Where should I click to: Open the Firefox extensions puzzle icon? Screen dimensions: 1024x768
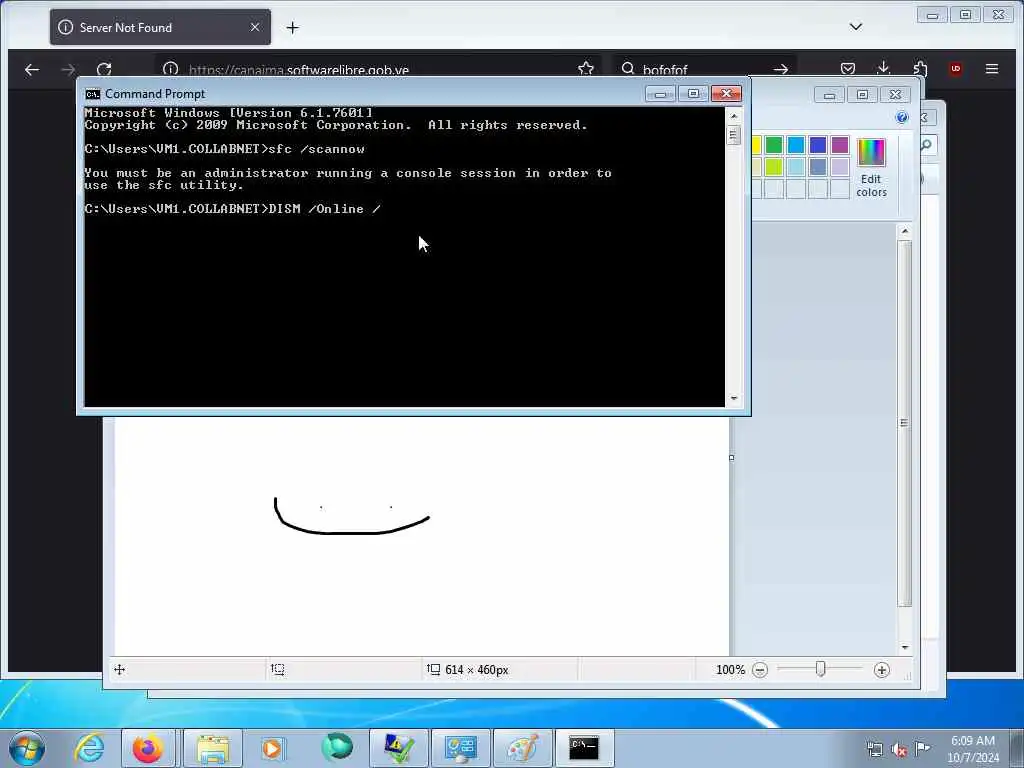pos(920,69)
